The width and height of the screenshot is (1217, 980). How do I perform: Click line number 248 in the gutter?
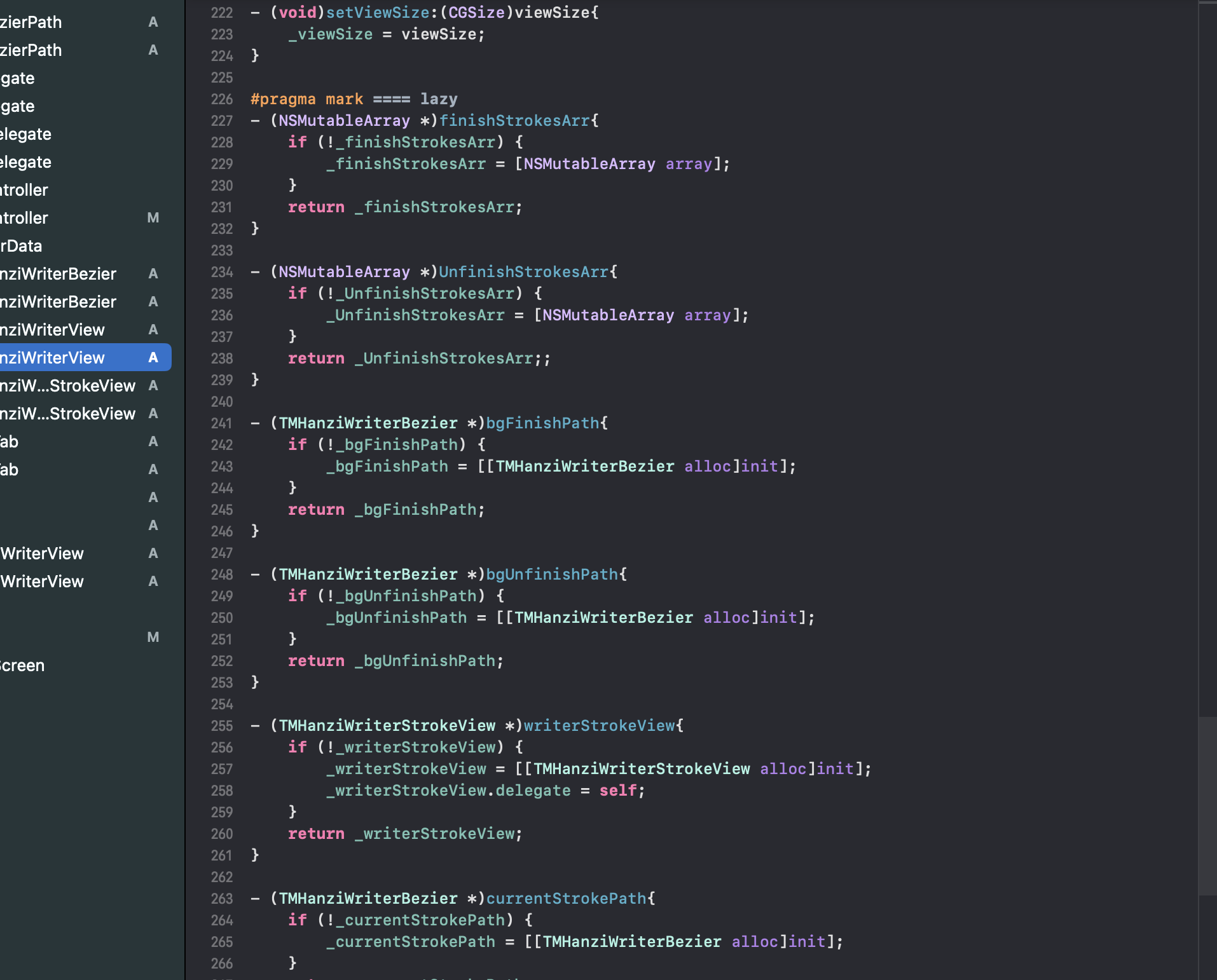[222, 575]
